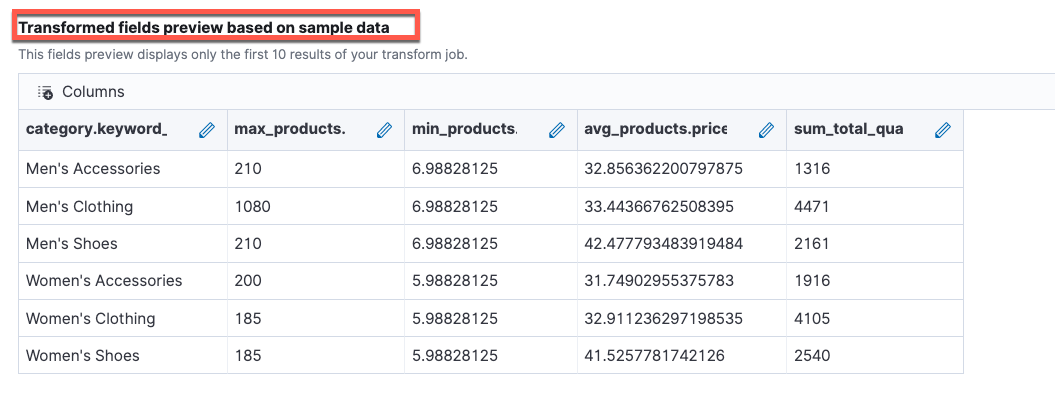Click sum quantity 4105 cell
The image size is (1055, 405).
tap(812, 319)
